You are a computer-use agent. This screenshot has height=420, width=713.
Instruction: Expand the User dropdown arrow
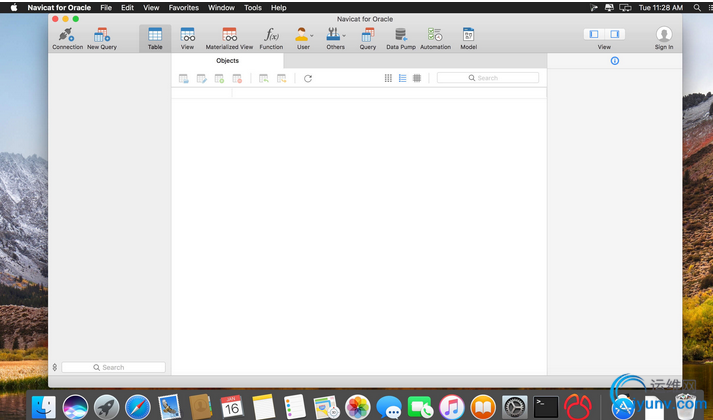312,35
